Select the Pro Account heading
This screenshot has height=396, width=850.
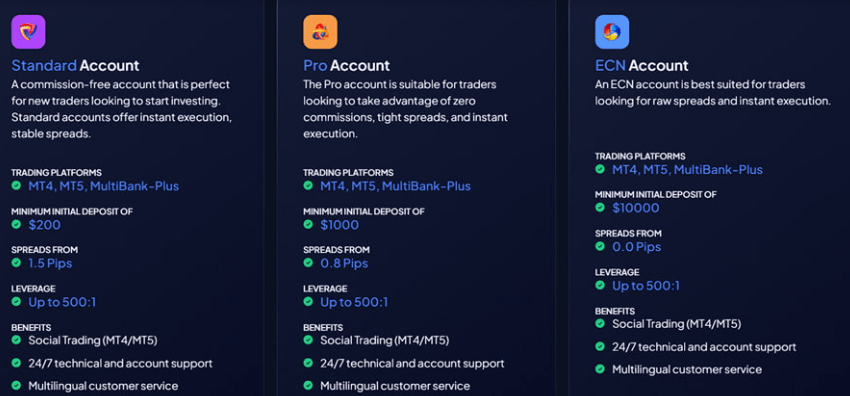point(346,66)
